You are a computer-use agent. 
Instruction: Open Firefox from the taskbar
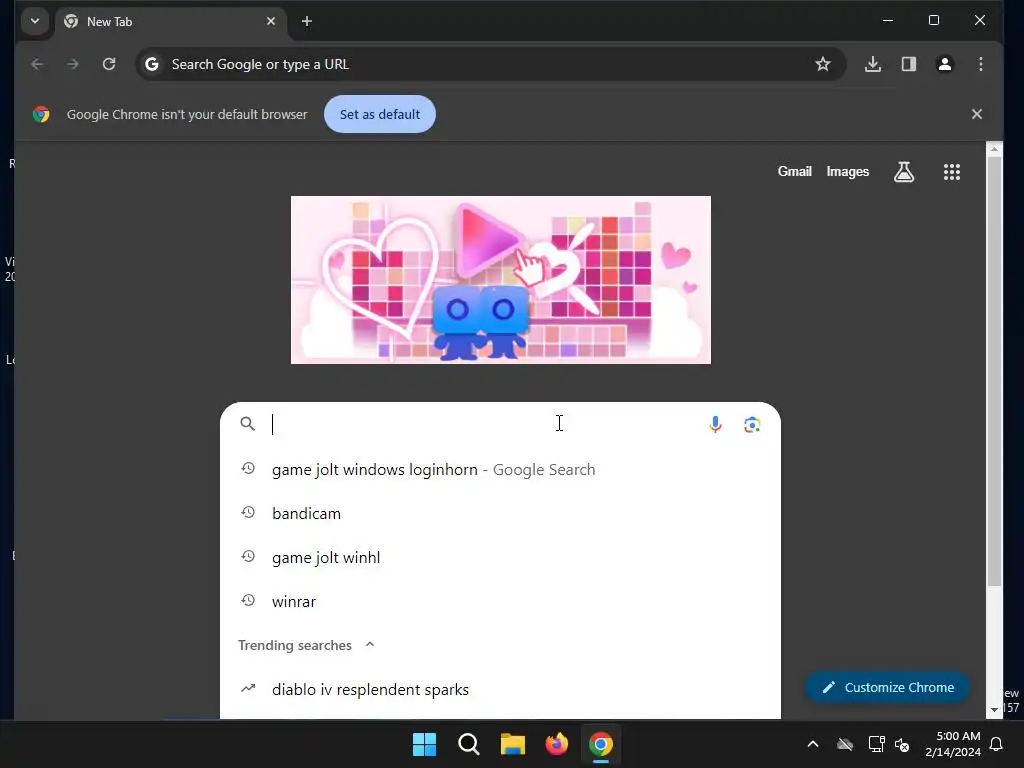click(x=556, y=744)
